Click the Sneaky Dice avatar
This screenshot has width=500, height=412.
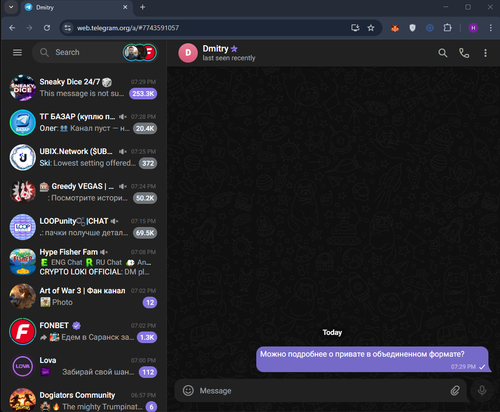23,88
